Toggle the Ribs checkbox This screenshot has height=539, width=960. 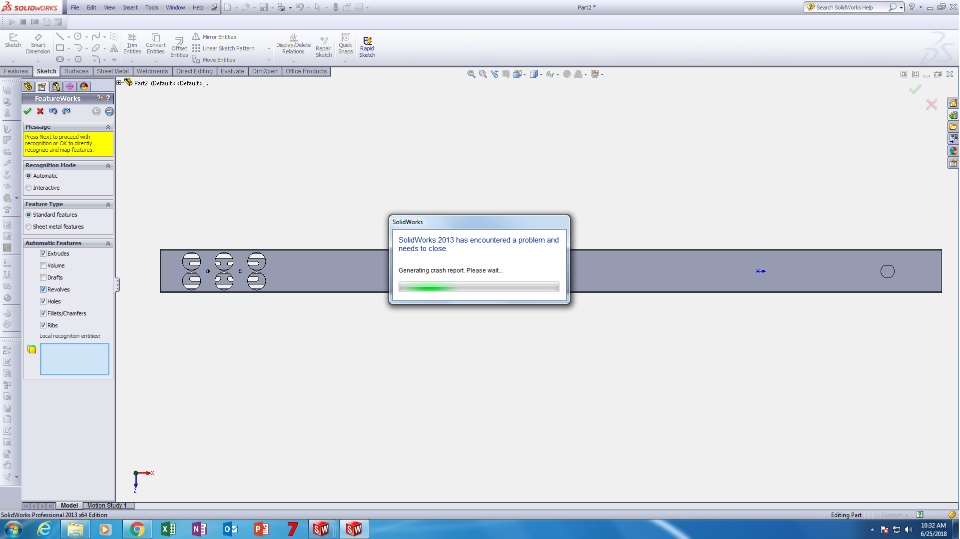point(43,325)
